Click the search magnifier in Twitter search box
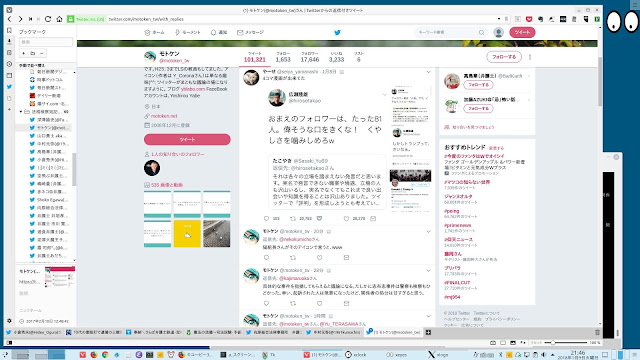The height and width of the screenshot is (360, 640). [x=482, y=33]
